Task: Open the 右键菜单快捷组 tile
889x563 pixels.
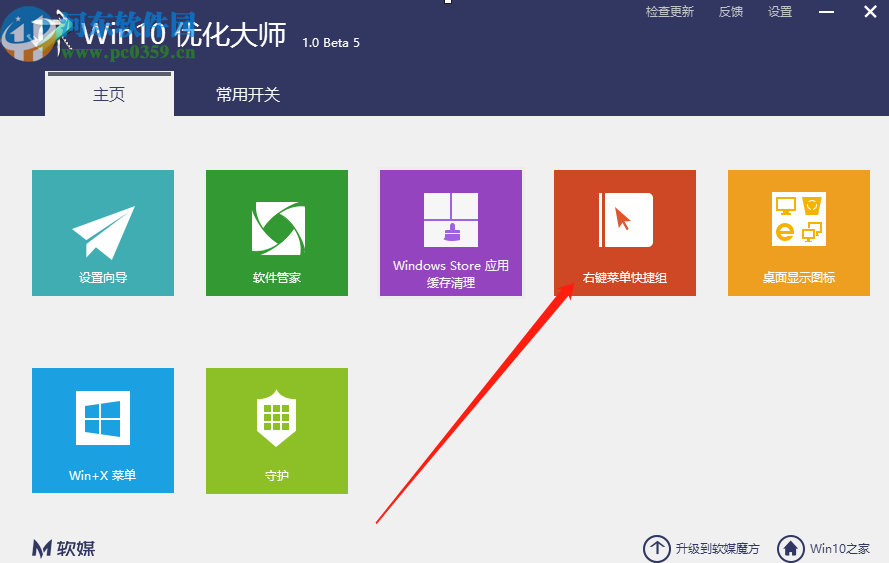Action: click(625, 232)
